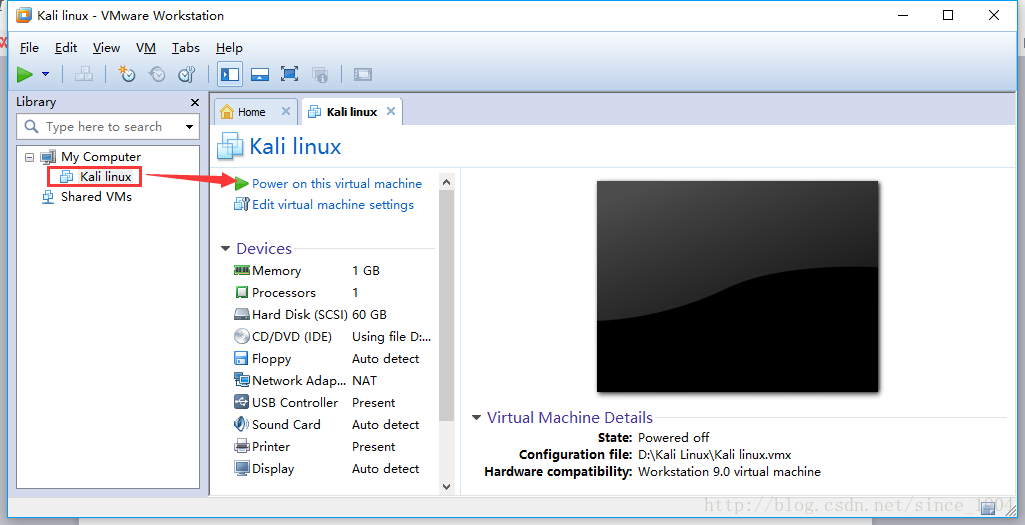
Task: Click the Unity mode toolbar icon
Action: coord(320,75)
